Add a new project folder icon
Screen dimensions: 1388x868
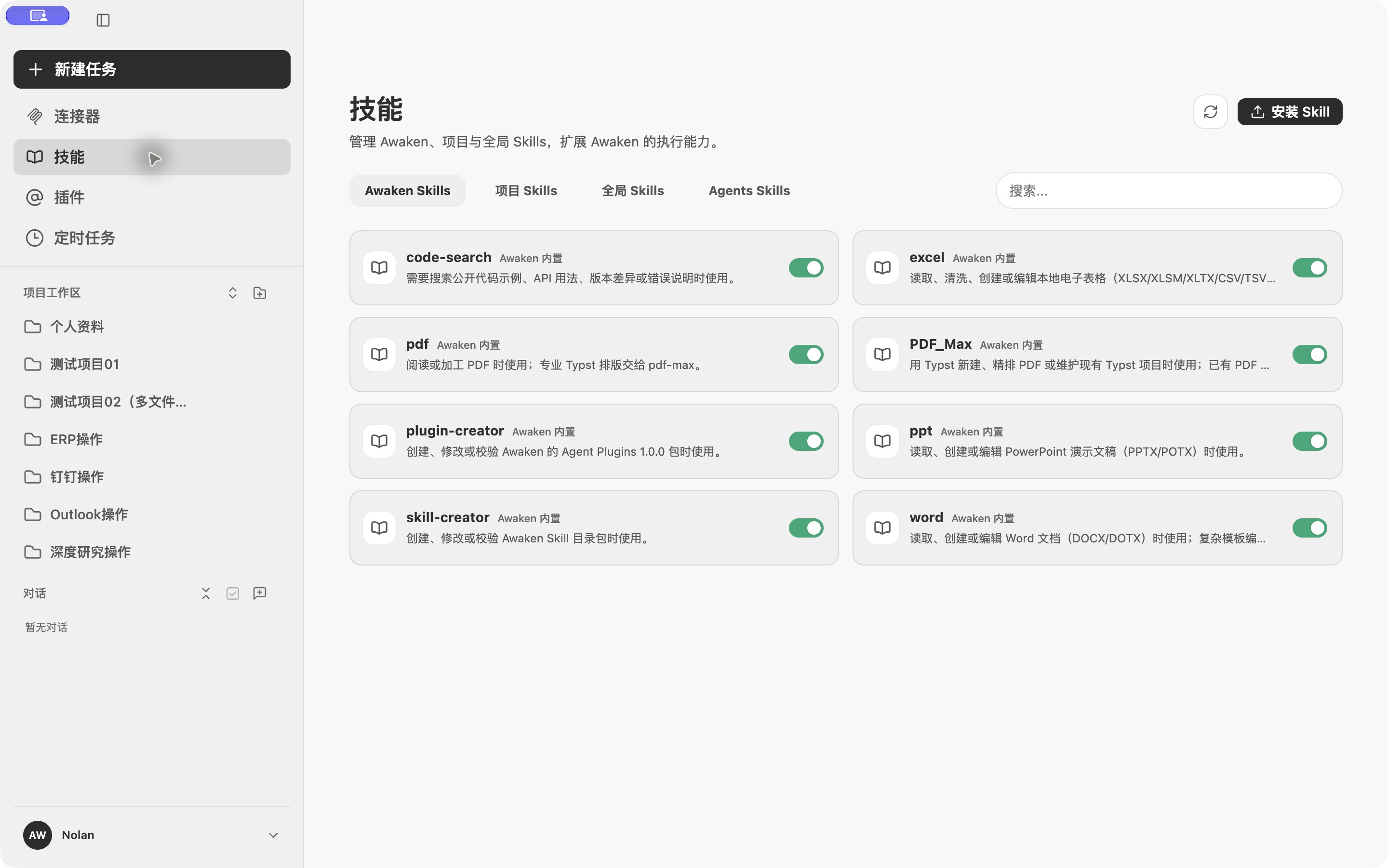260,293
